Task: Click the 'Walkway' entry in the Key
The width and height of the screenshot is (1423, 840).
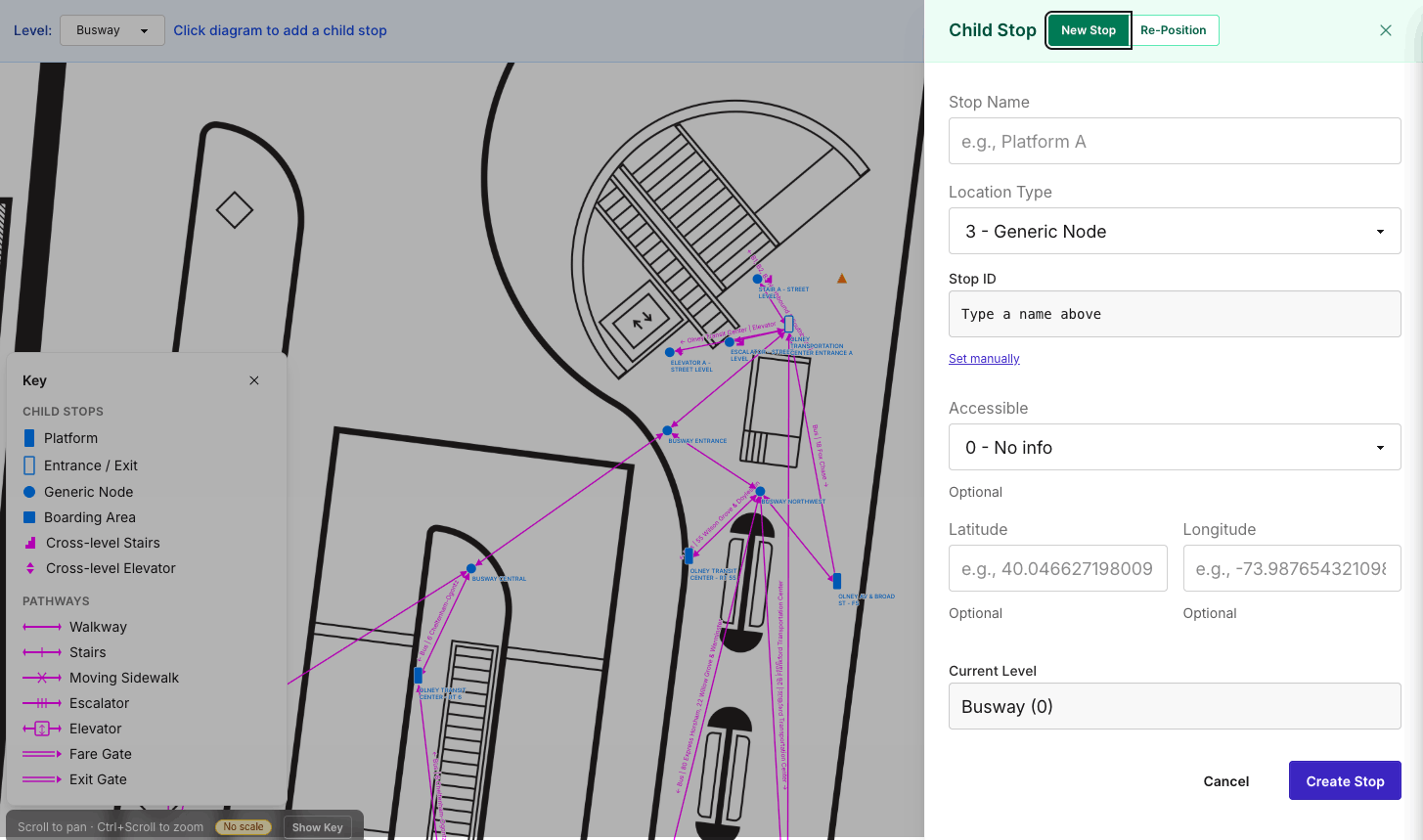Action: point(98,627)
